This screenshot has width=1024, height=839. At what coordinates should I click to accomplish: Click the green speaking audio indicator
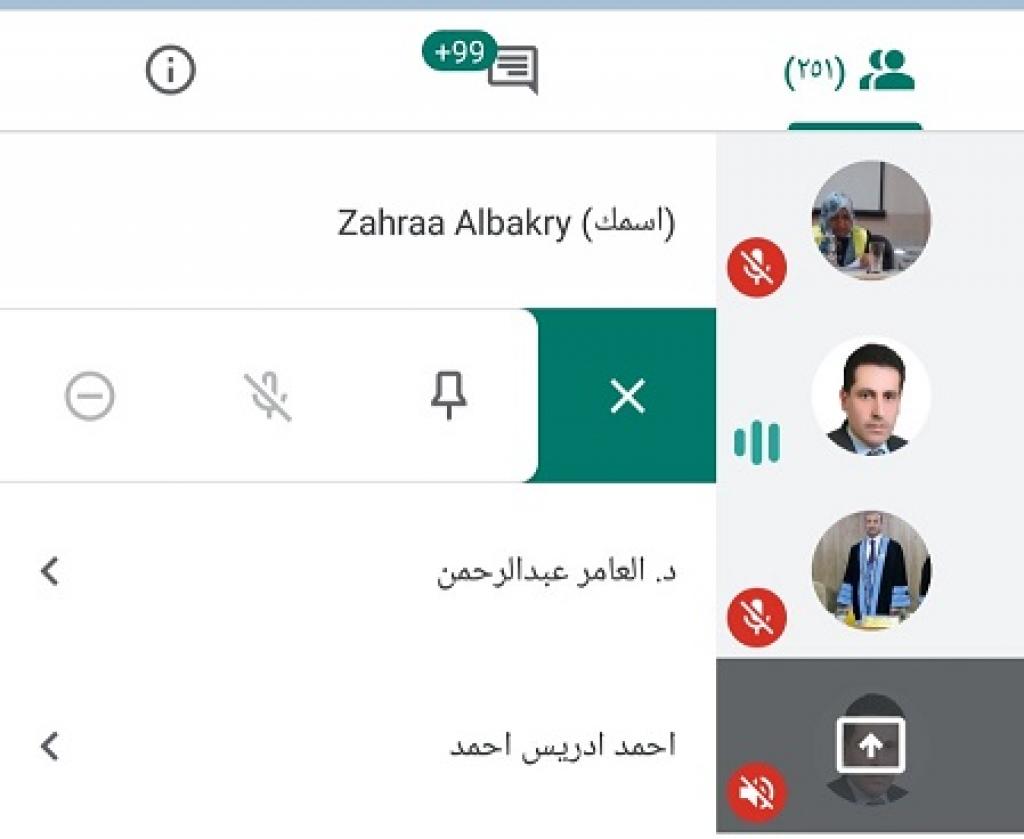coord(757,442)
